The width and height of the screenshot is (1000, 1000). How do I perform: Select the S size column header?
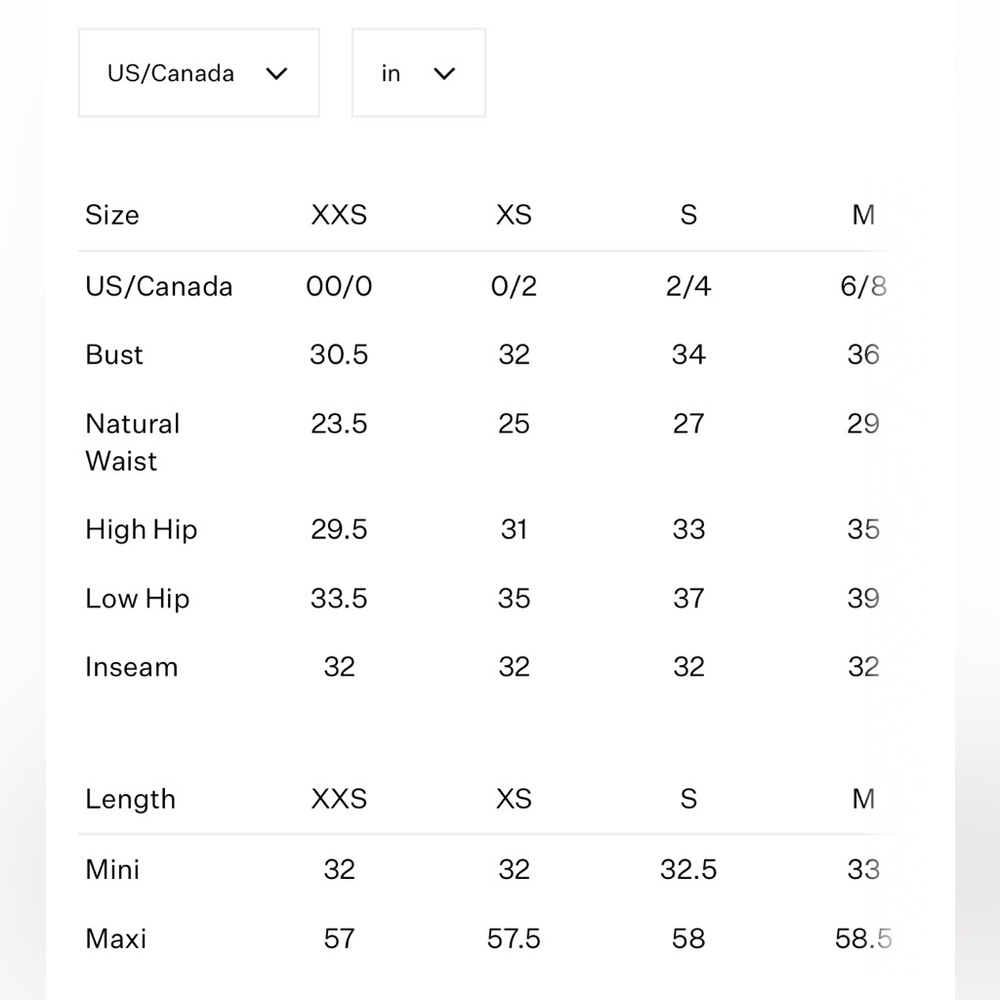click(688, 215)
